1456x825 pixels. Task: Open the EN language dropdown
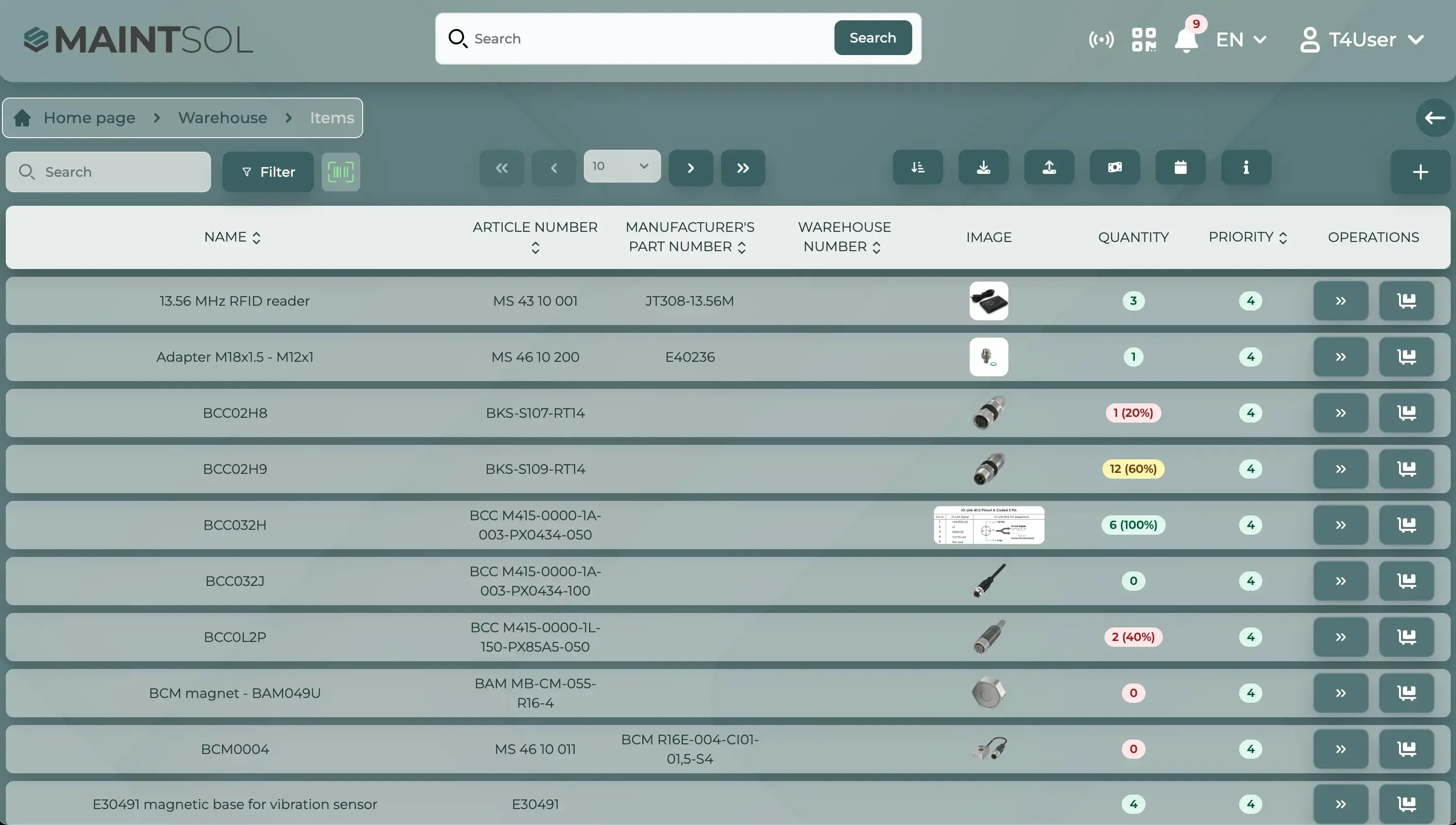[x=1241, y=40]
